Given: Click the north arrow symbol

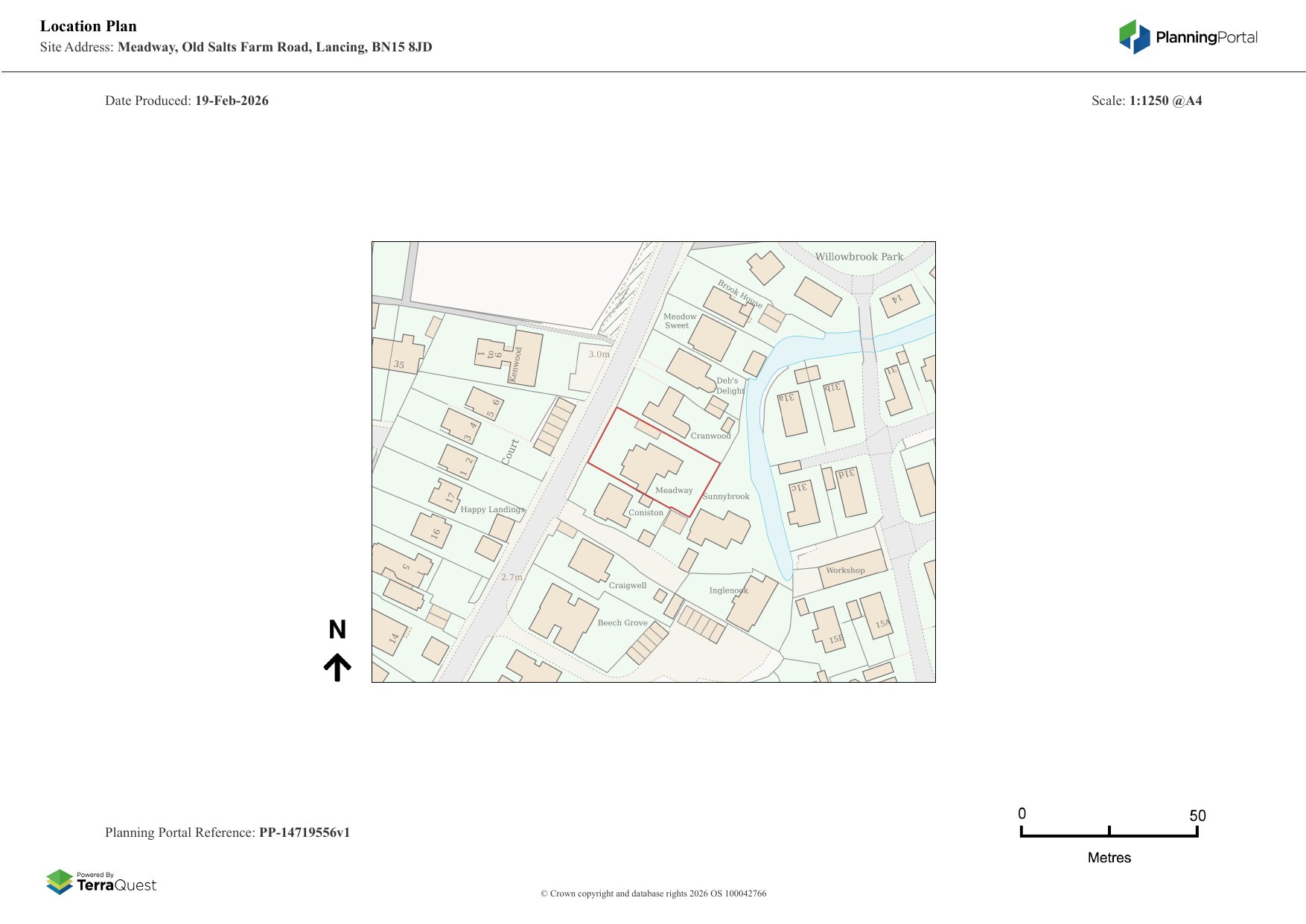Looking at the screenshot, I should pyautogui.click(x=337, y=667).
